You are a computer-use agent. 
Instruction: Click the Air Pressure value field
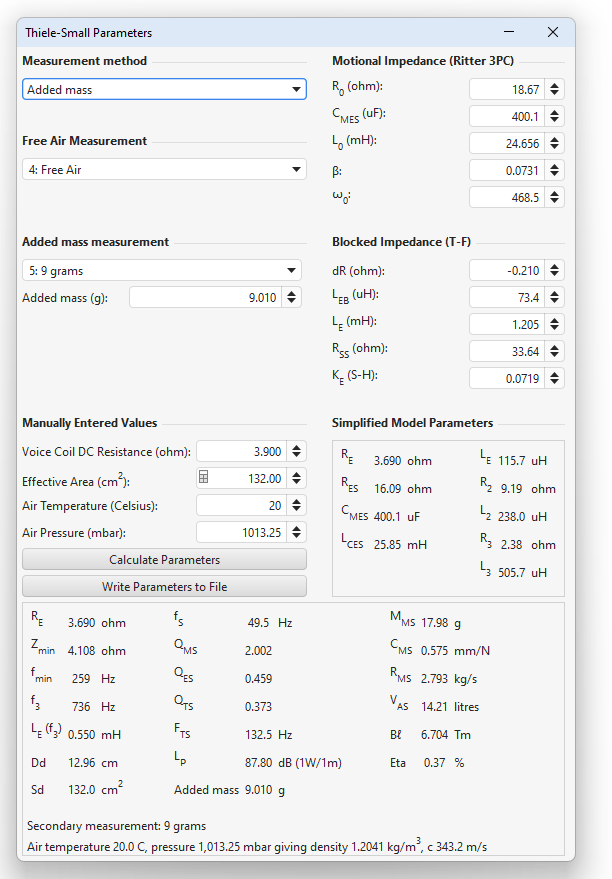click(x=241, y=533)
